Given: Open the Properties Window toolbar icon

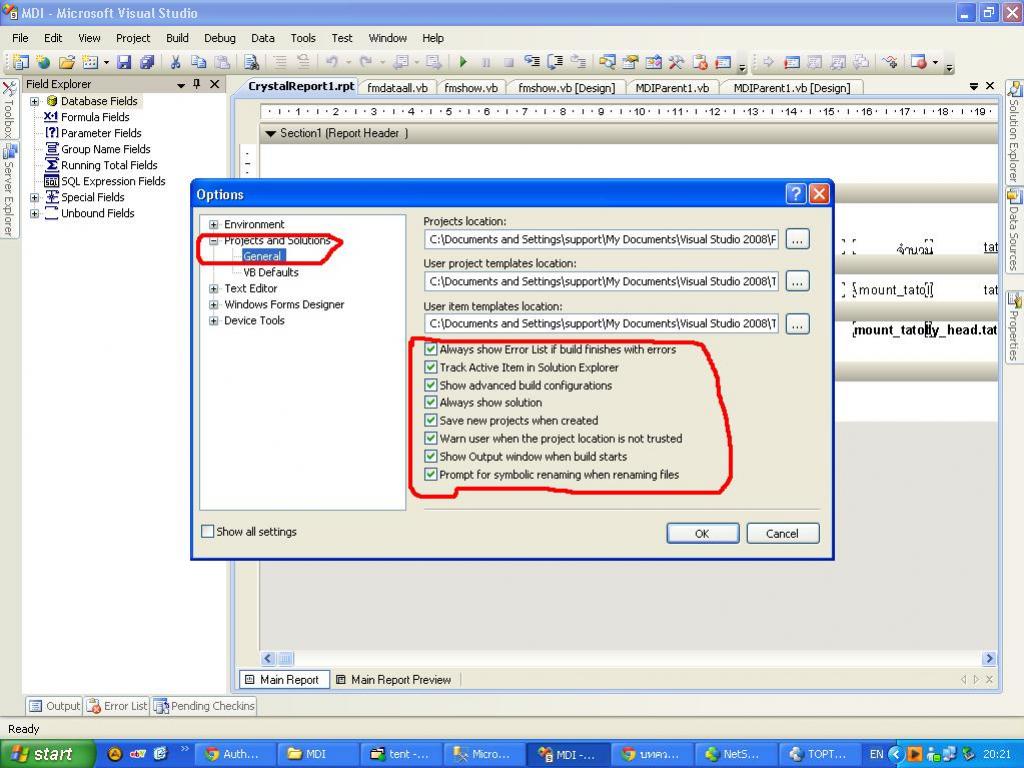Looking at the screenshot, I should (x=630, y=62).
